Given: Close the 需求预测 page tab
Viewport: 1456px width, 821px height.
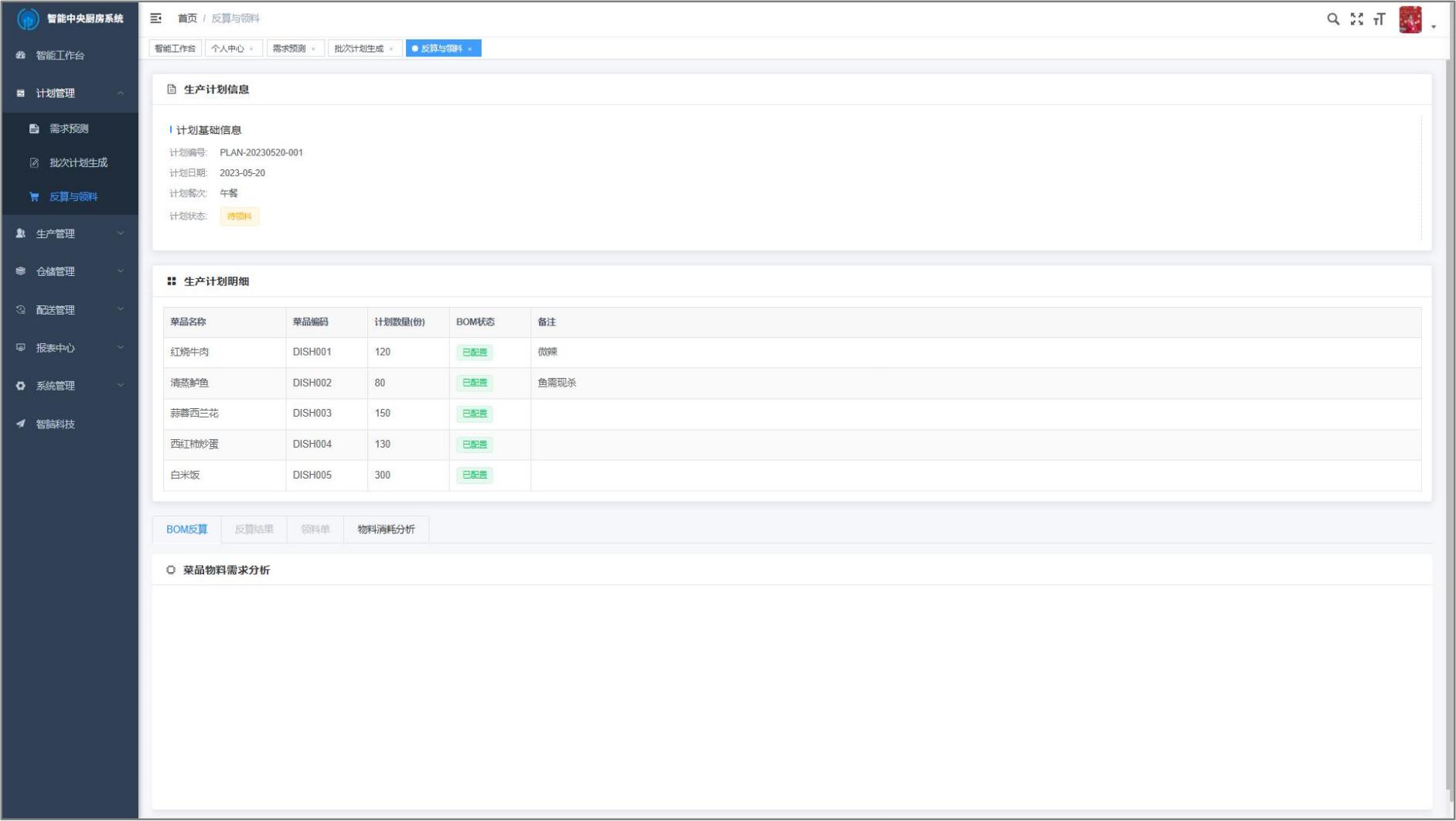Looking at the screenshot, I should tap(313, 49).
